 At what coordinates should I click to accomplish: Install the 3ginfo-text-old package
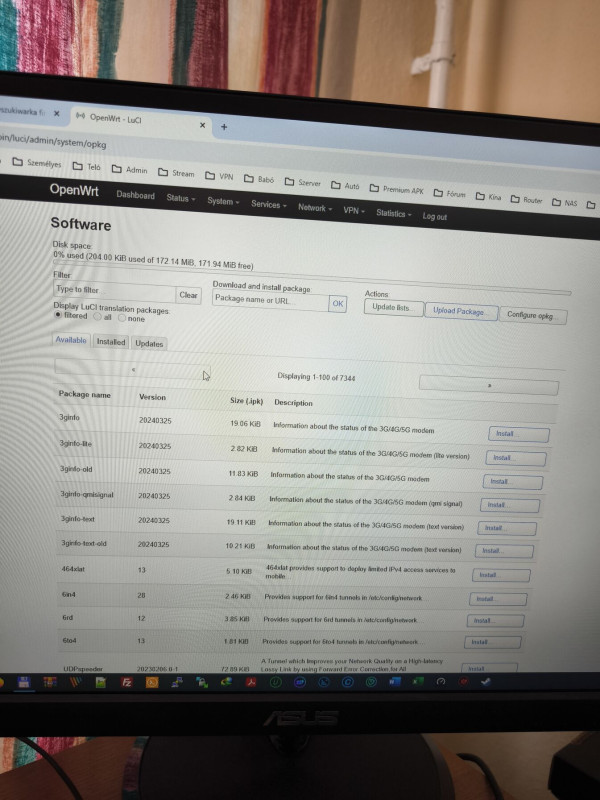[x=505, y=551]
